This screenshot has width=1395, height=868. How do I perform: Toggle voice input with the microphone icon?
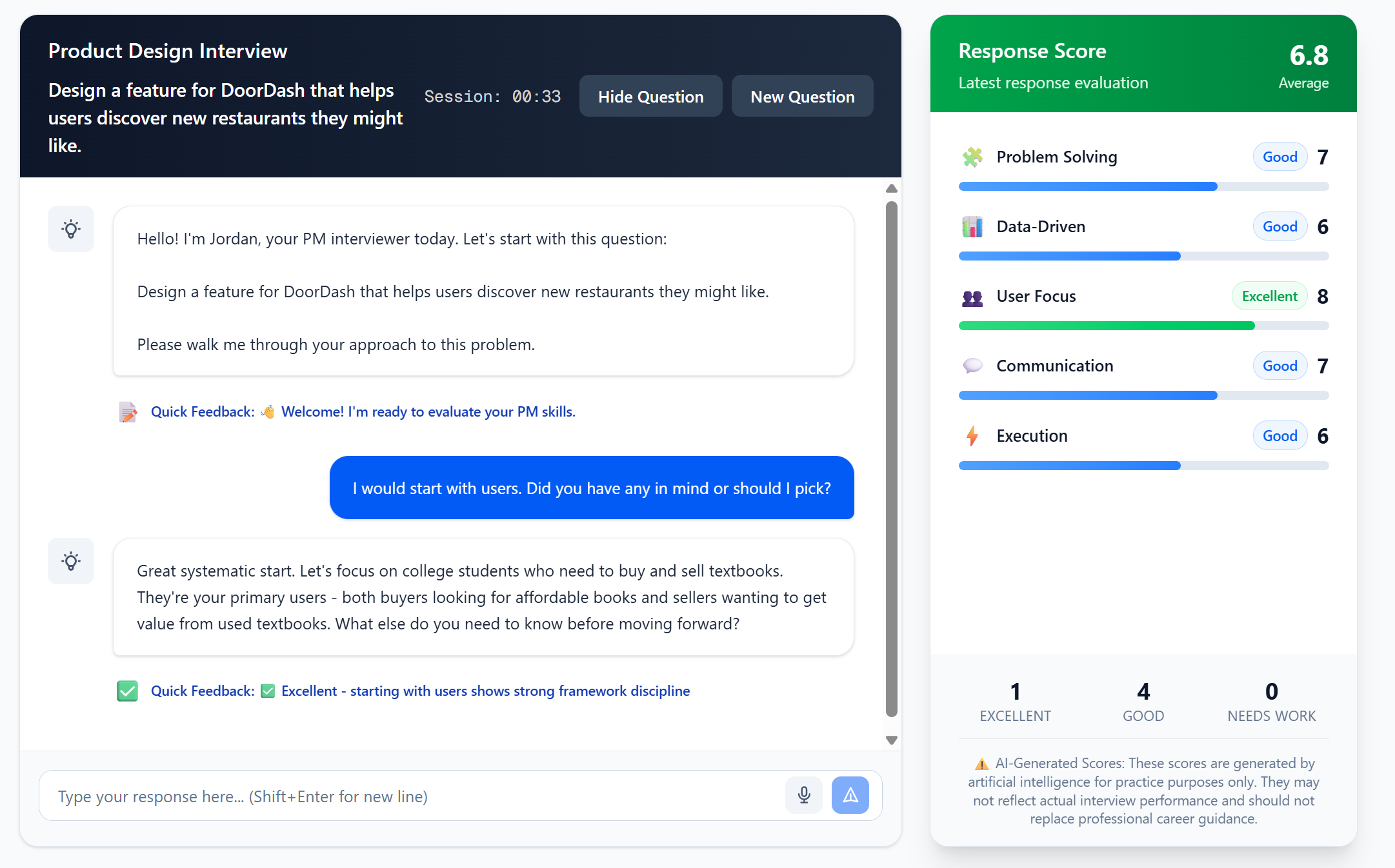coord(804,795)
